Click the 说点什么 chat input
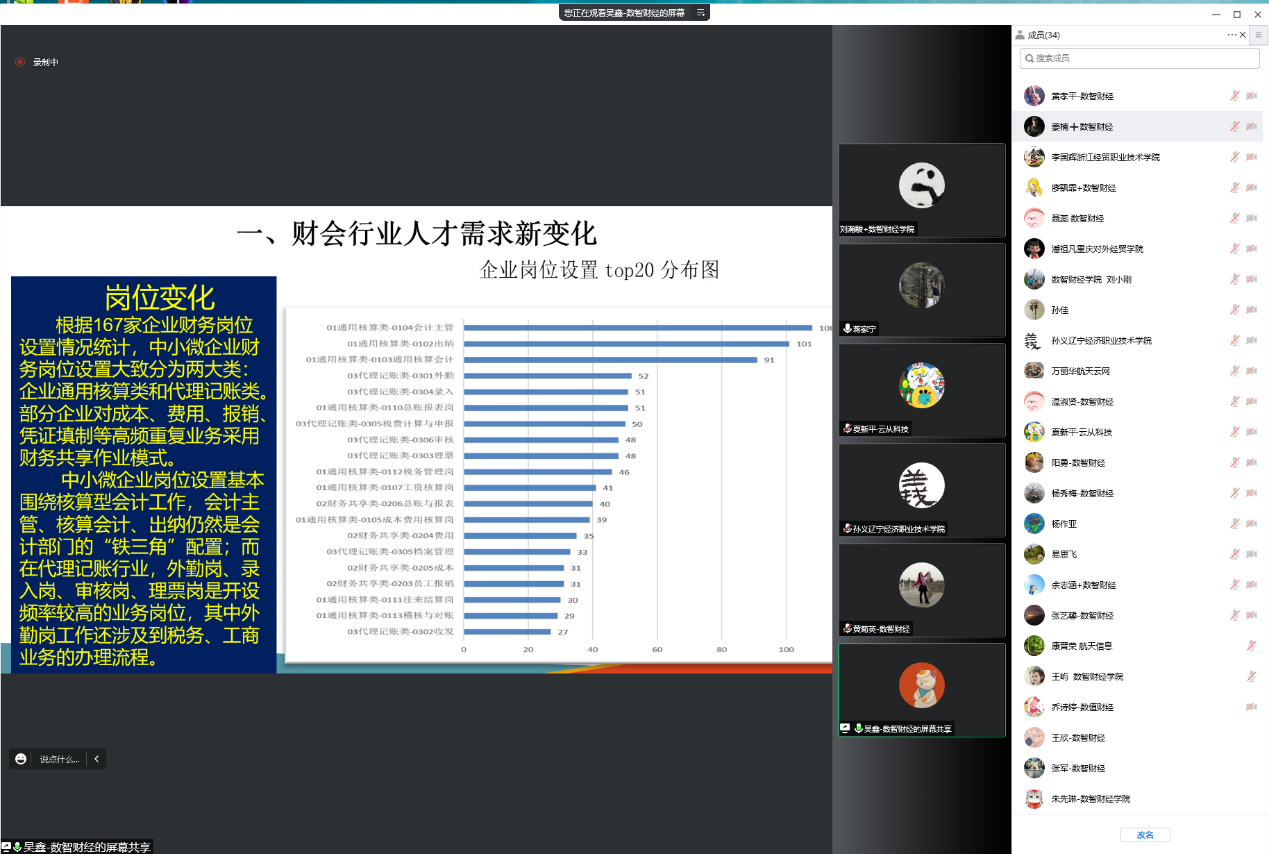The image size is (1269, 854). point(59,759)
